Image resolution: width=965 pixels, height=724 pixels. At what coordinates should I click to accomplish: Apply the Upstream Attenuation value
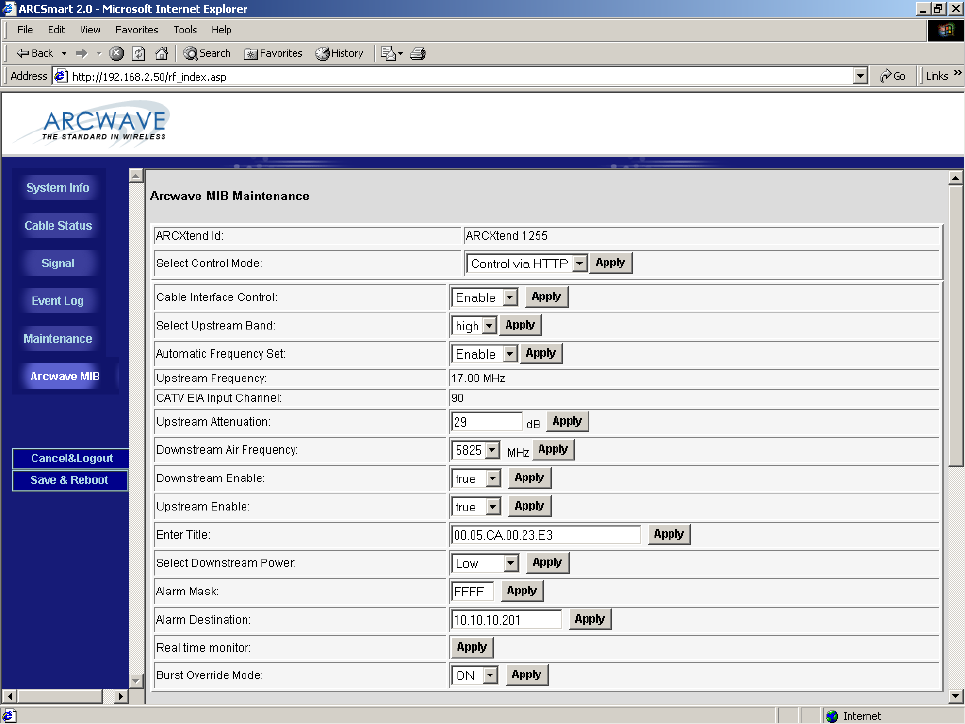tap(567, 421)
